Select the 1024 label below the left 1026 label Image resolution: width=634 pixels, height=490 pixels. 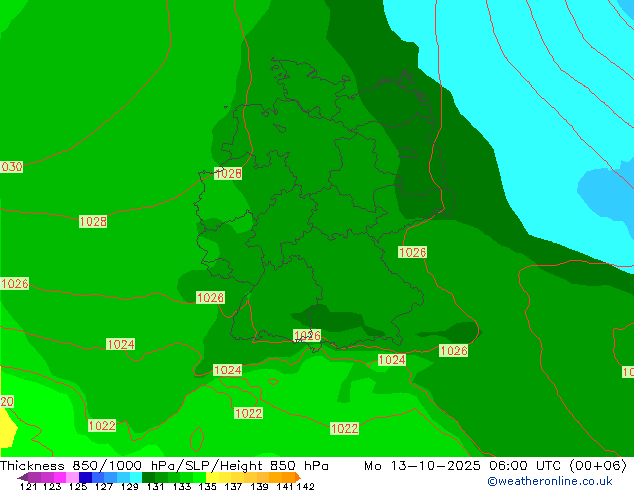pyautogui.click(x=120, y=344)
